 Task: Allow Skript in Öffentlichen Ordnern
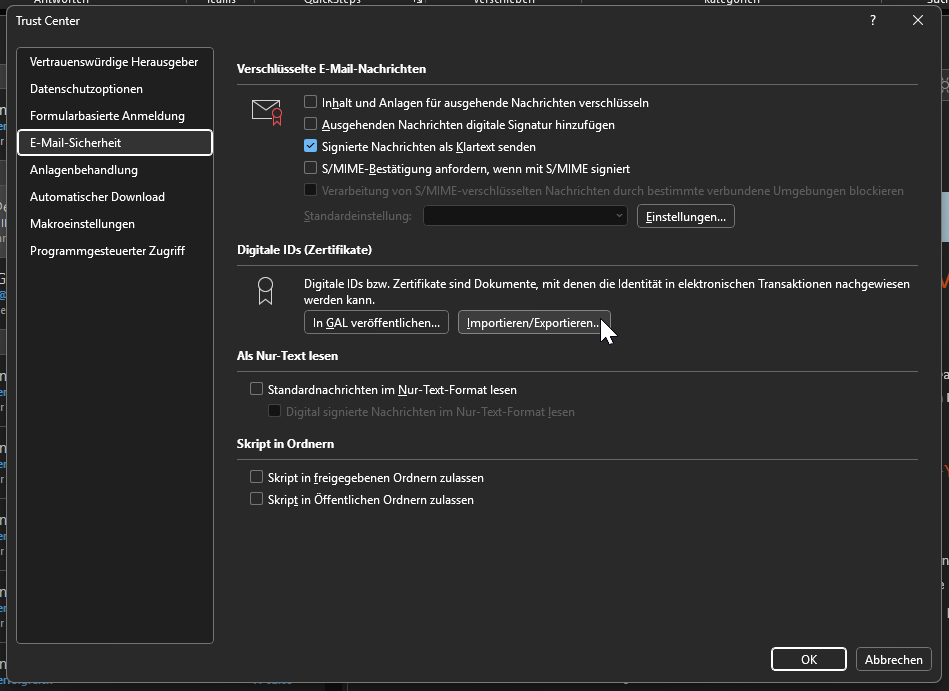pos(257,500)
